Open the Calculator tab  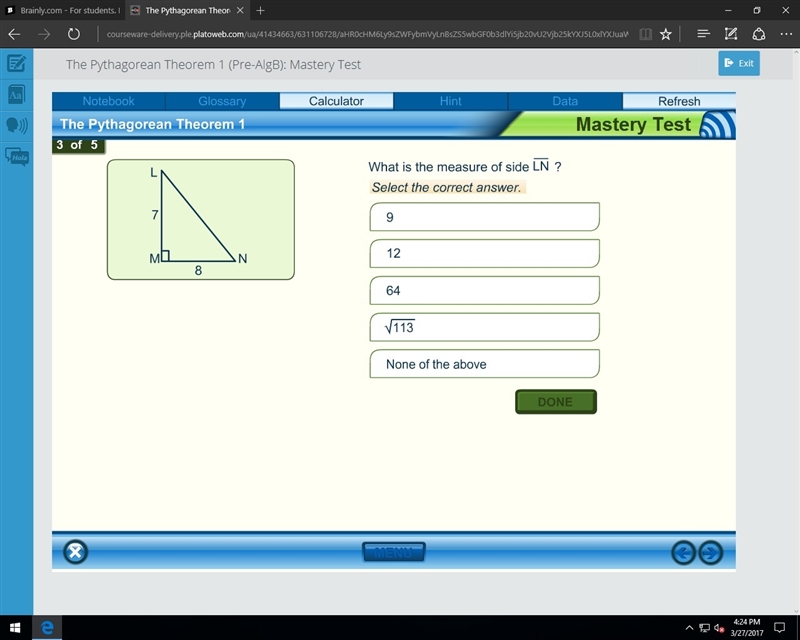(x=336, y=101)
